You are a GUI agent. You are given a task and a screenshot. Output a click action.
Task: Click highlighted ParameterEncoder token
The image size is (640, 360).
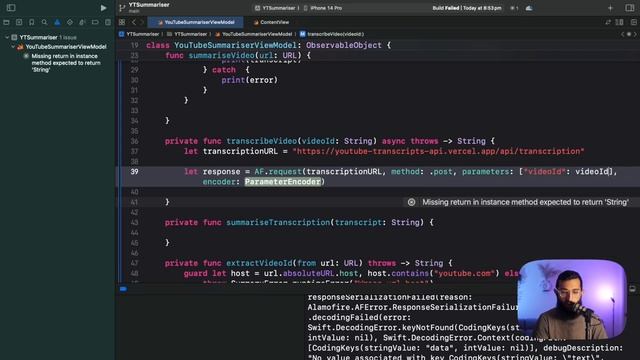[x=282, y=182]
